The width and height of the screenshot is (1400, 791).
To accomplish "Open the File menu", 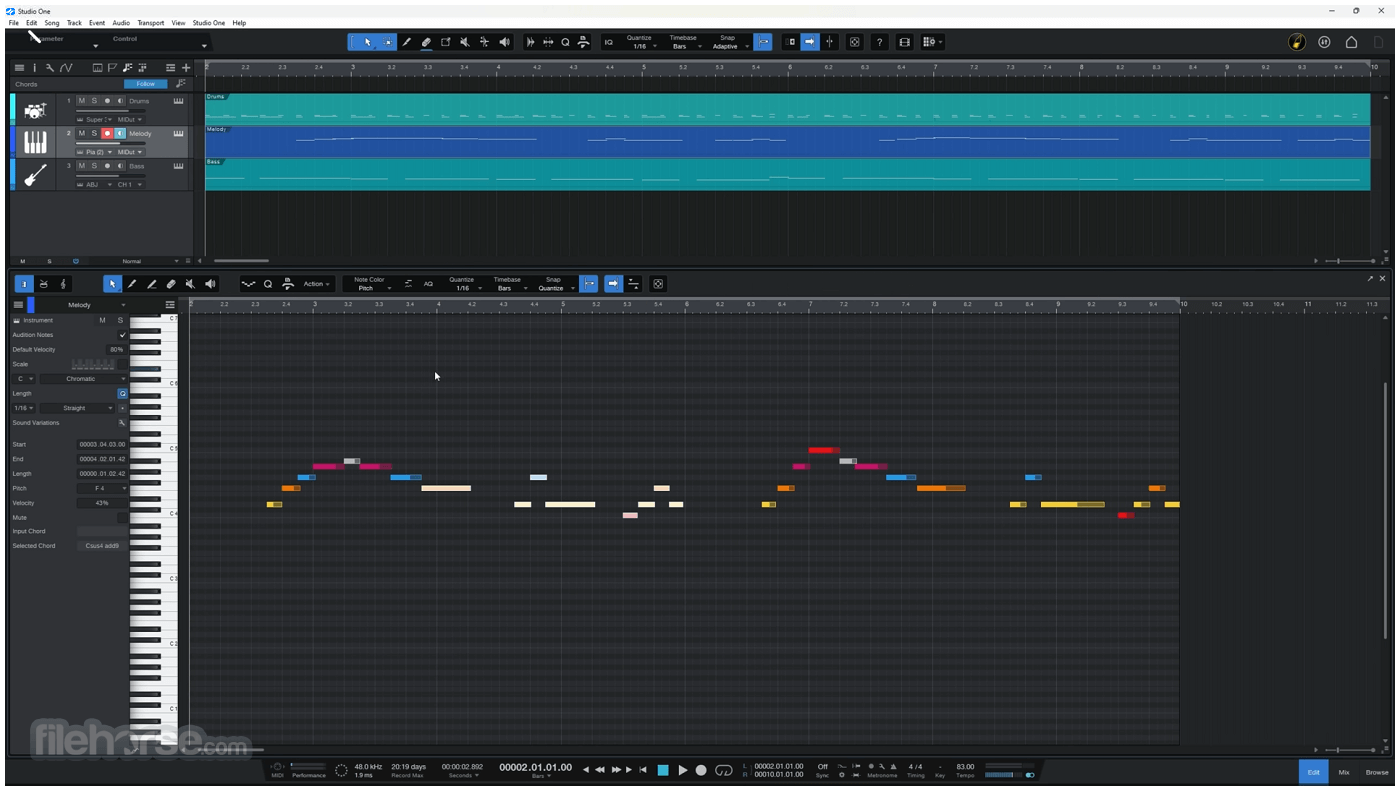I will 13,23.
